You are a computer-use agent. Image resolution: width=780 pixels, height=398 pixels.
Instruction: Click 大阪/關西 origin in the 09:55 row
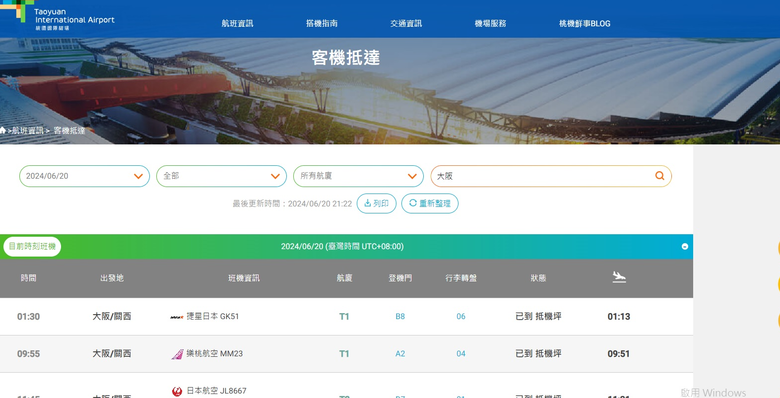pos(112,354)
